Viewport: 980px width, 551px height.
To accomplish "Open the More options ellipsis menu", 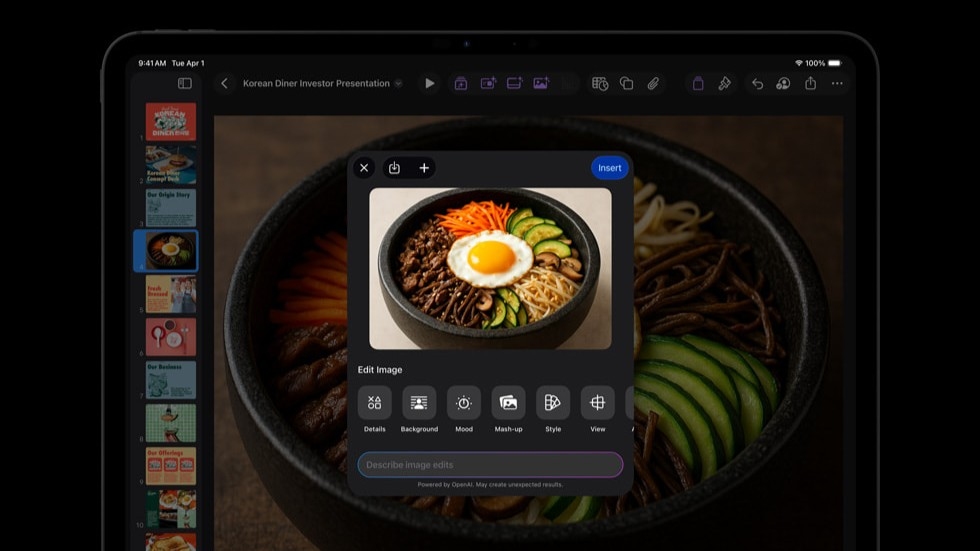I will (837, 84).
